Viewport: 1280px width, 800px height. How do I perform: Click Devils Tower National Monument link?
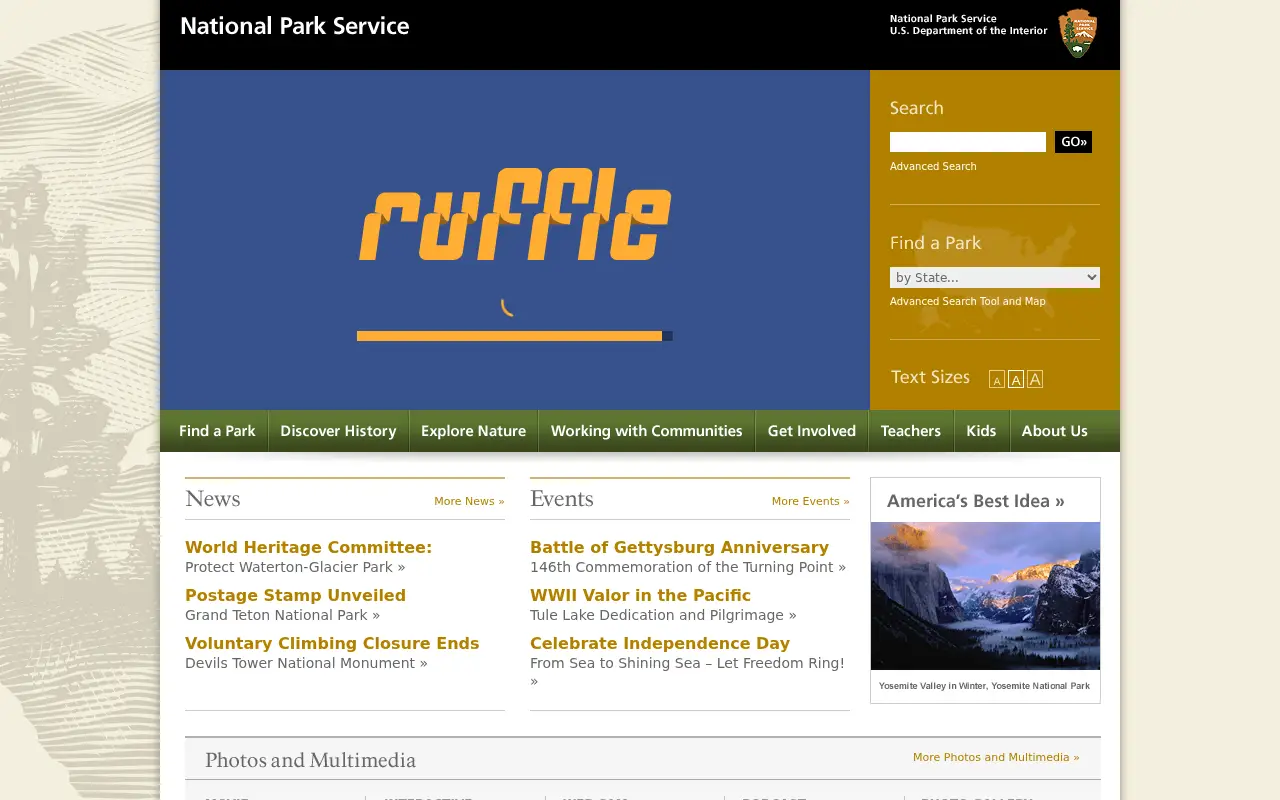tap(306, 663)
